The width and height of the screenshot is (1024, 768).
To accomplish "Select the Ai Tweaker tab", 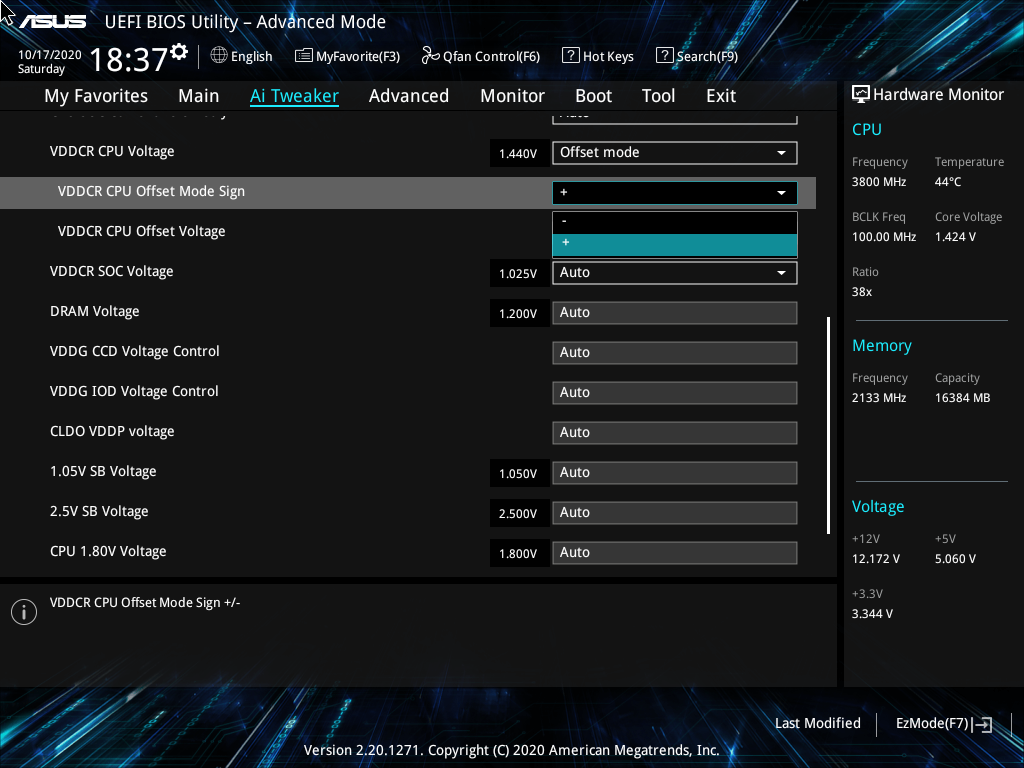I will click(x=294, y=96).
